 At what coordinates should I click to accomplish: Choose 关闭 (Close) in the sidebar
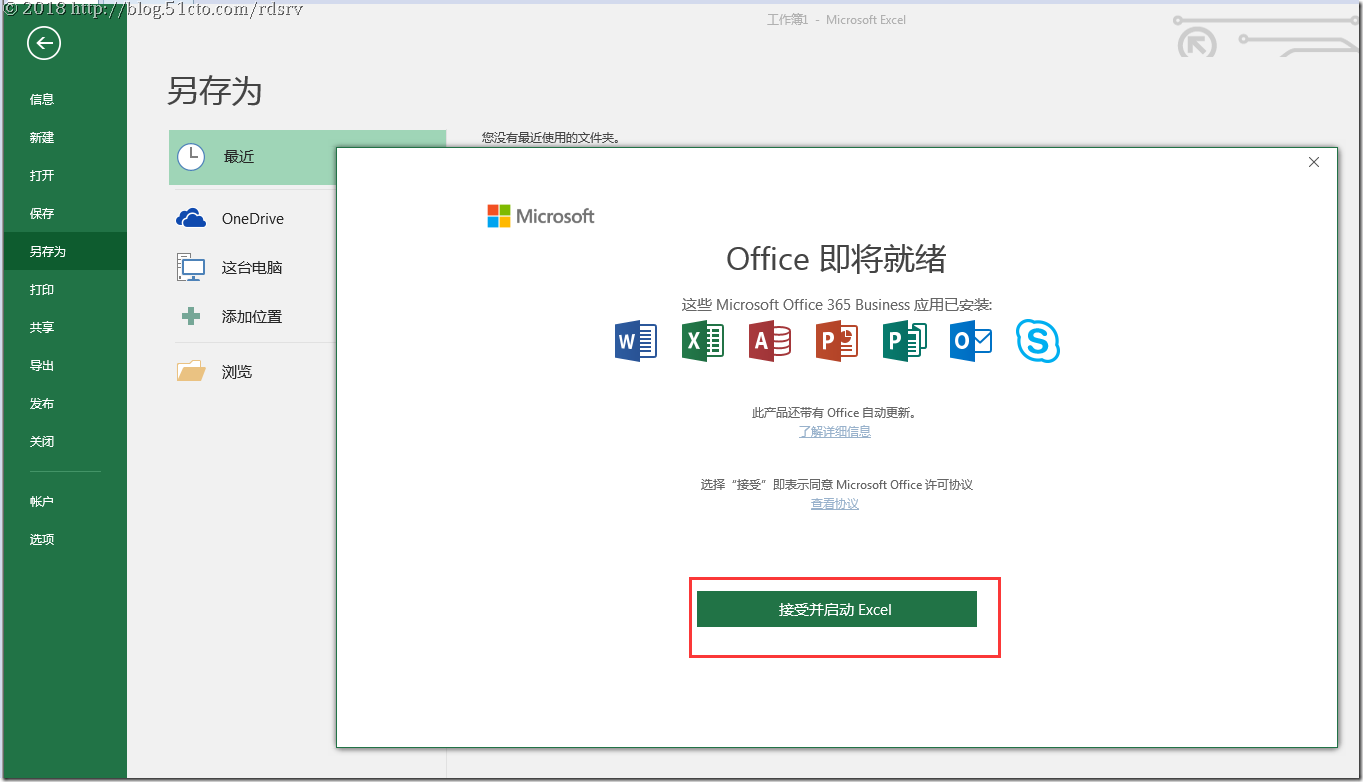coord(63,441)
